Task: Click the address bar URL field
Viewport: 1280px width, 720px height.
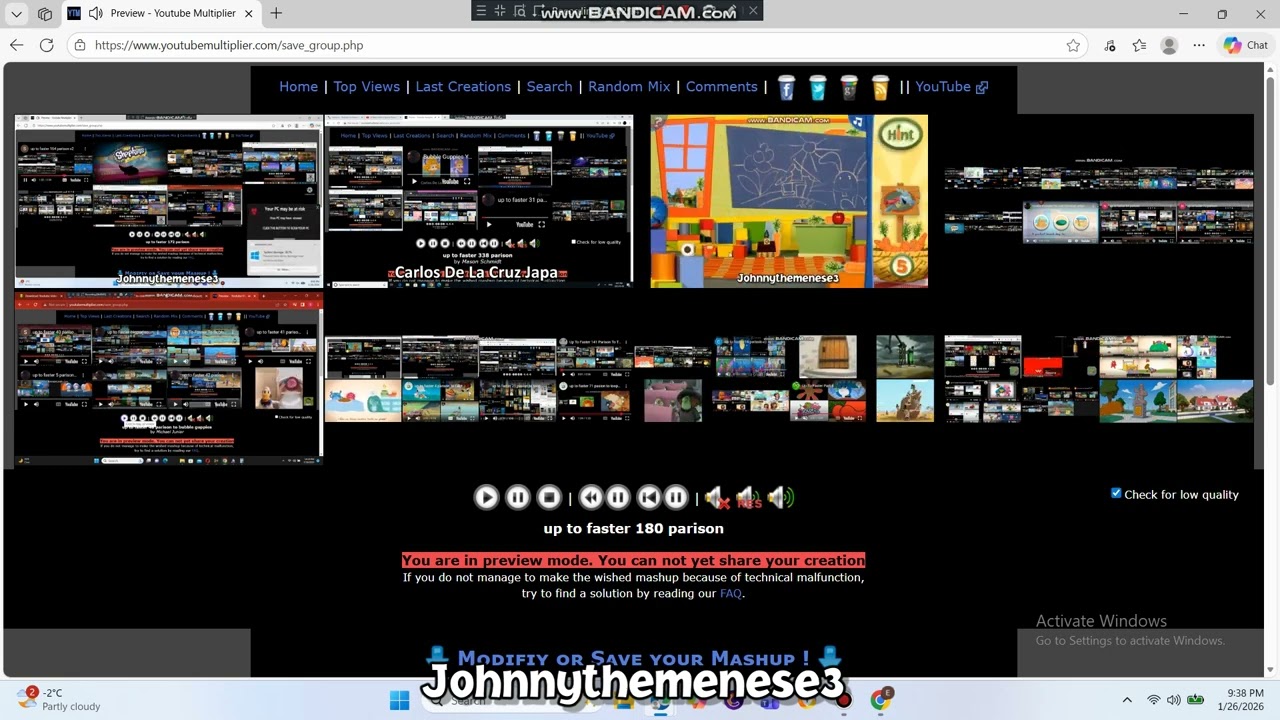Action: pyautogui.click(x=575, y=45)
